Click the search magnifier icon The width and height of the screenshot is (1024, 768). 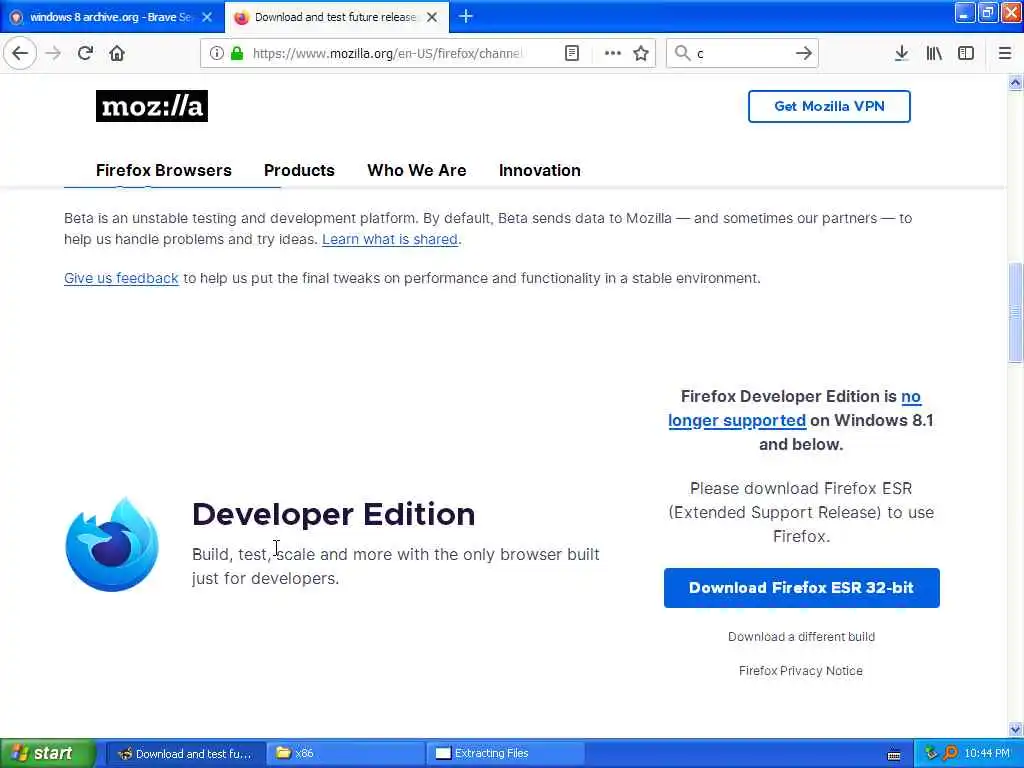(682, 53)
